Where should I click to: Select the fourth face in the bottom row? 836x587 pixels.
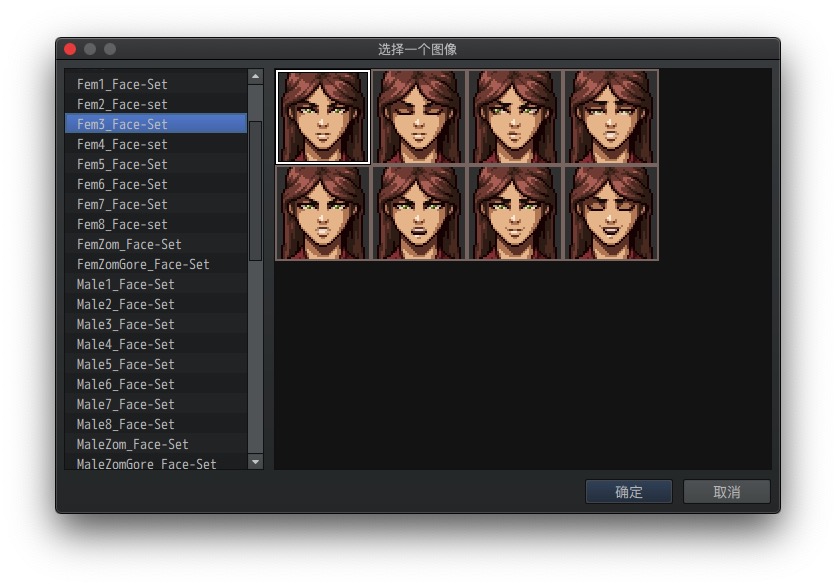tap(611, 213)
